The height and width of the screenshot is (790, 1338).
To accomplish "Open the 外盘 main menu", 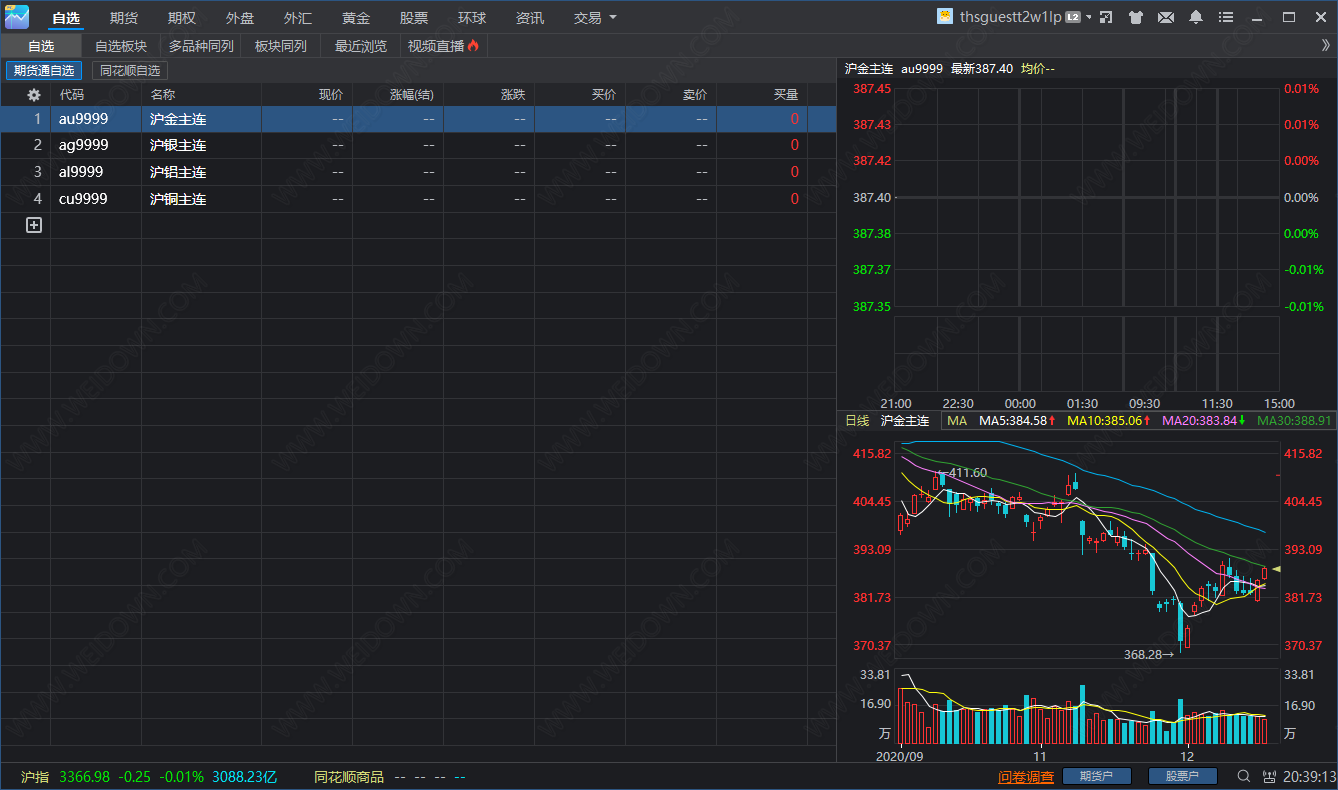I will pyautogui.click(x=240, y=18).
